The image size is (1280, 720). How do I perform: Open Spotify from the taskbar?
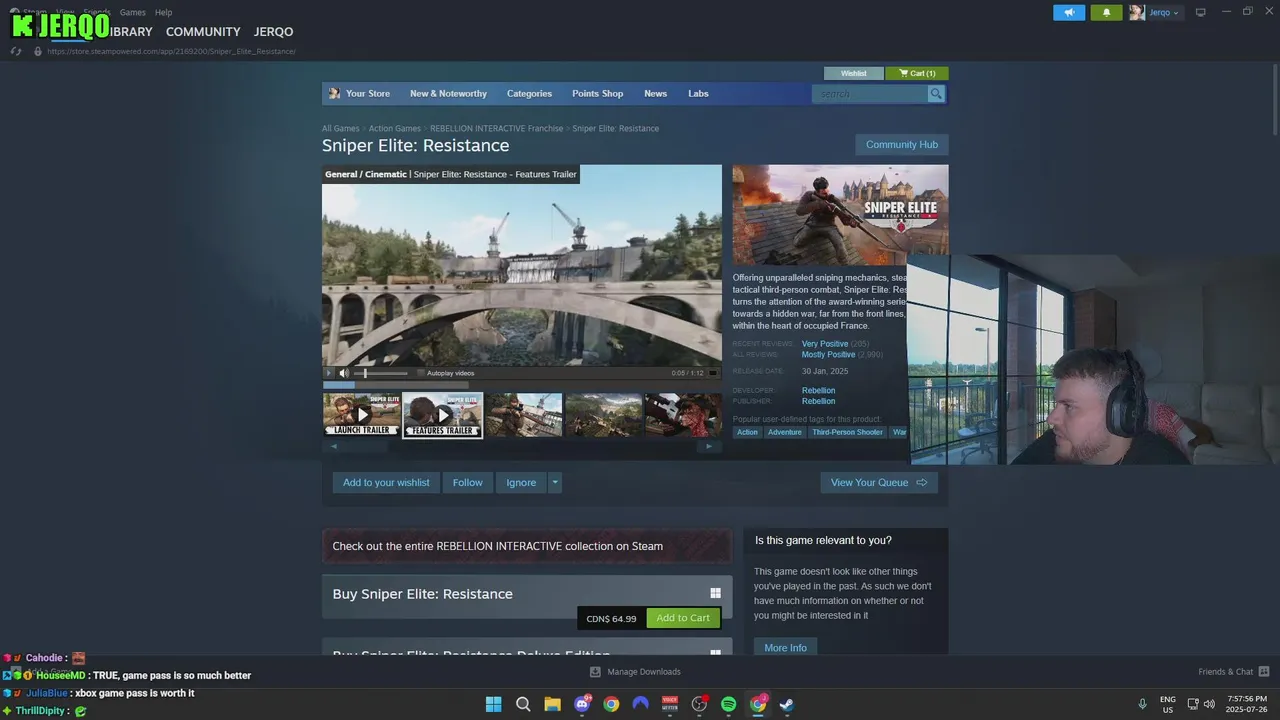point(729,704)
